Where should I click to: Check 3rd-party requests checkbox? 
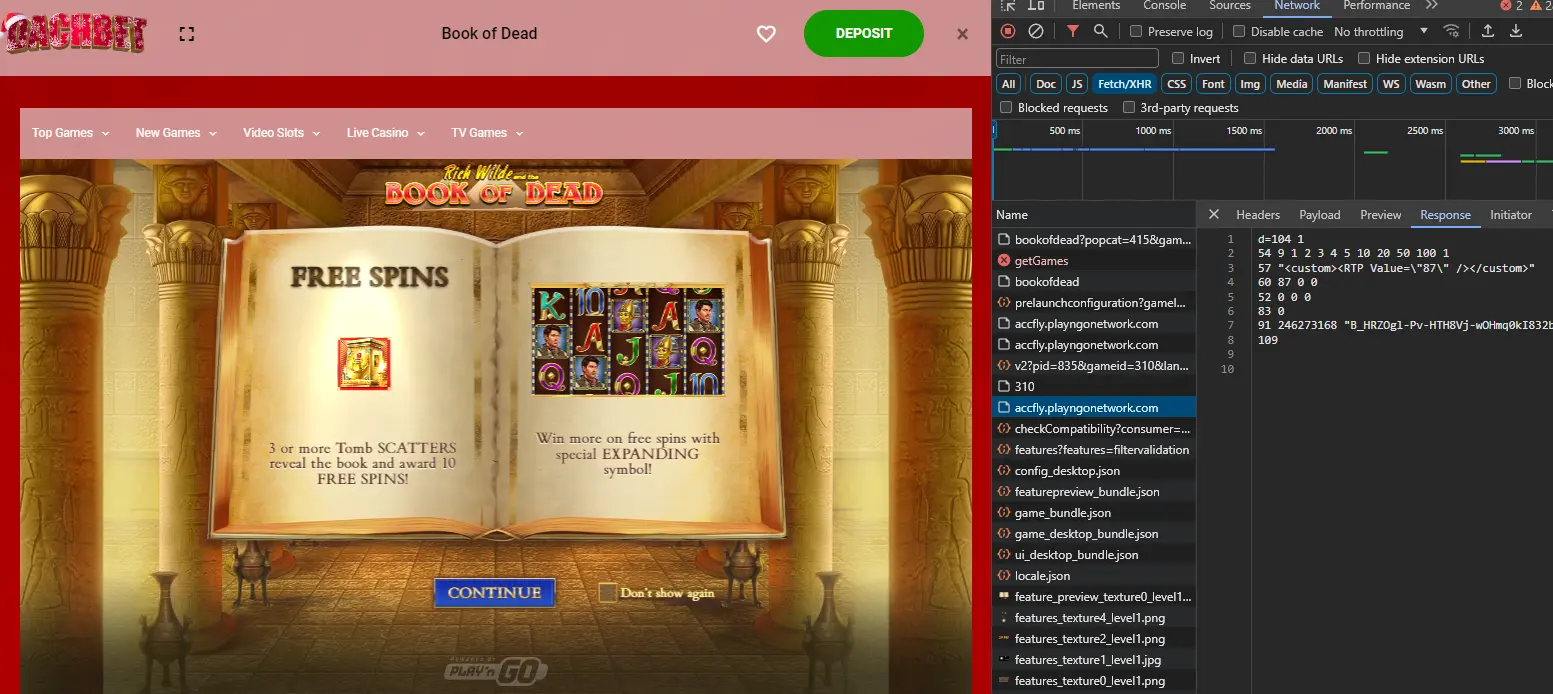click(1129, 107)
